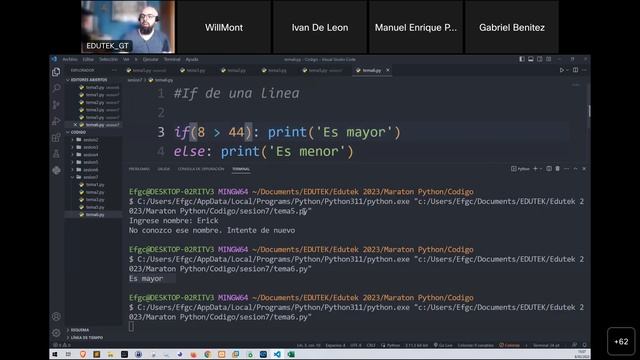
Task: Close the terminal panel
Action: [584, 169]
